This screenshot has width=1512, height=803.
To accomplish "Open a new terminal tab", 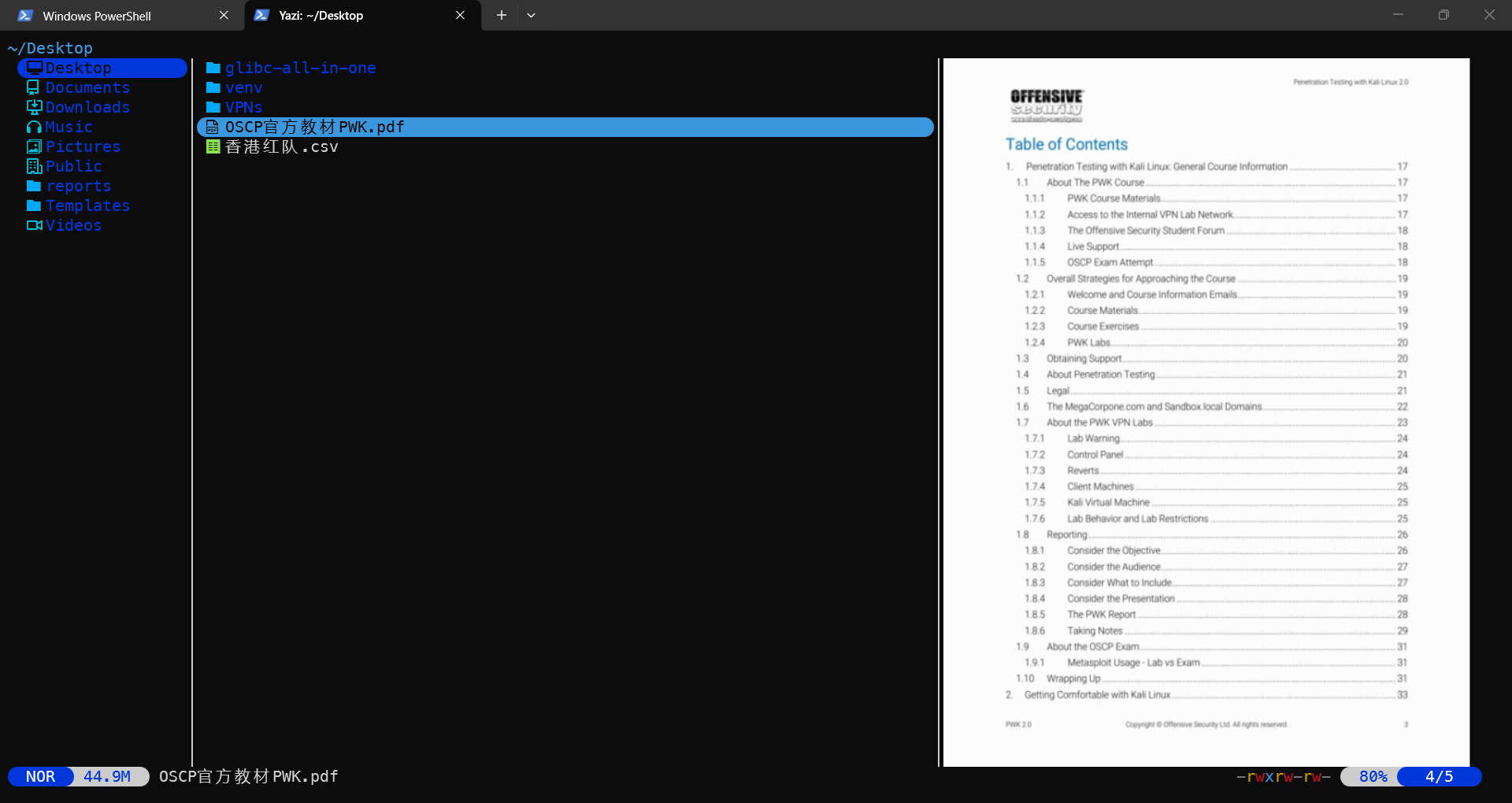I will [501, 16].
